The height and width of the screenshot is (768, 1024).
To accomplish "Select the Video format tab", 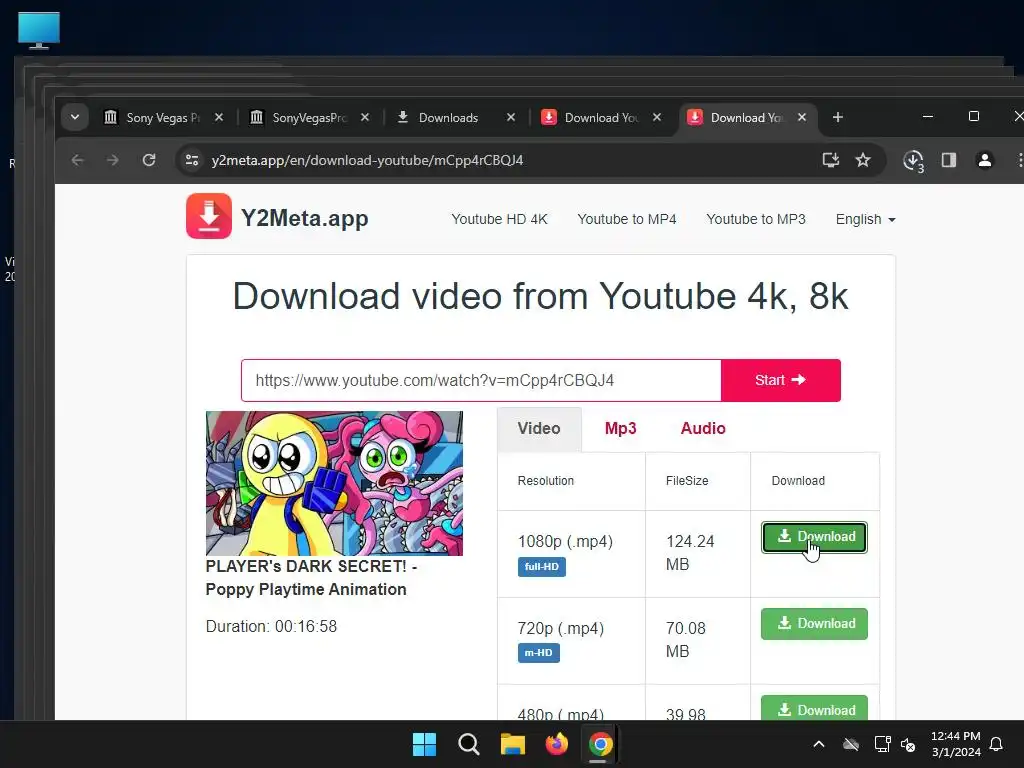I will pyautogui.click(x=539, y=428).
